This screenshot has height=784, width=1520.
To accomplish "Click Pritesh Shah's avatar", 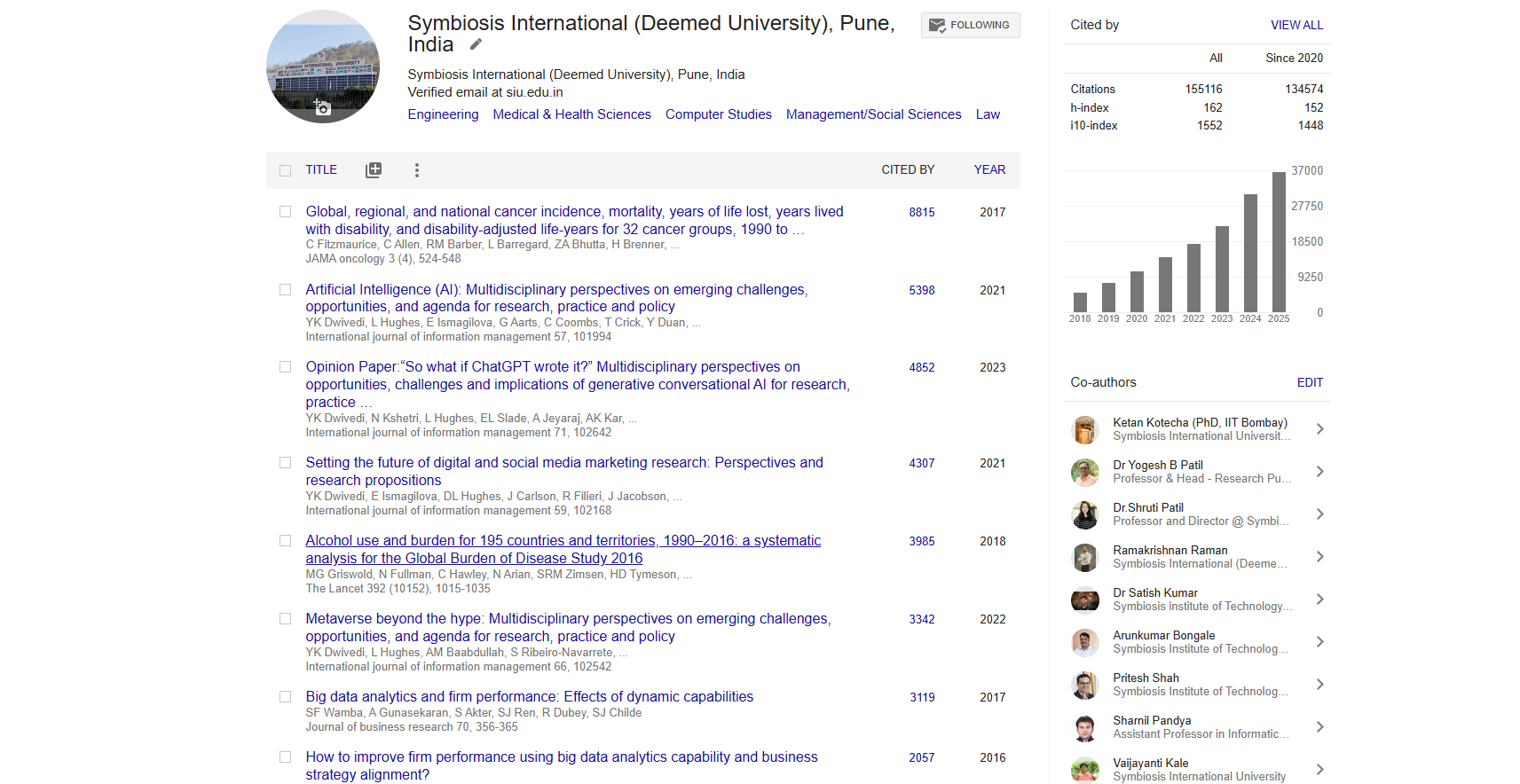I will tap(1084, 685).
